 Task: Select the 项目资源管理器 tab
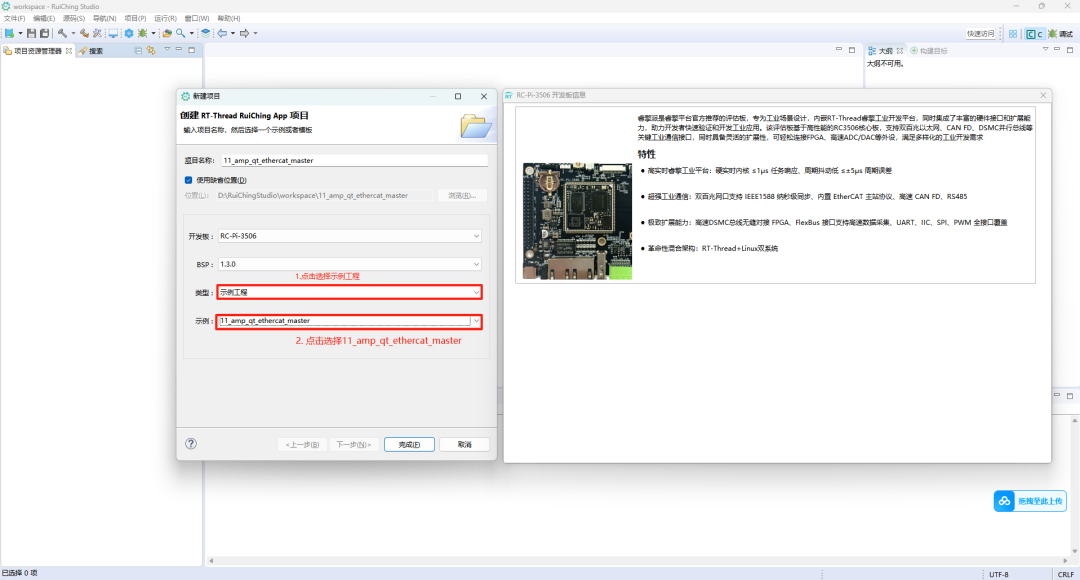pyautogui.click(x=38, y=51)
